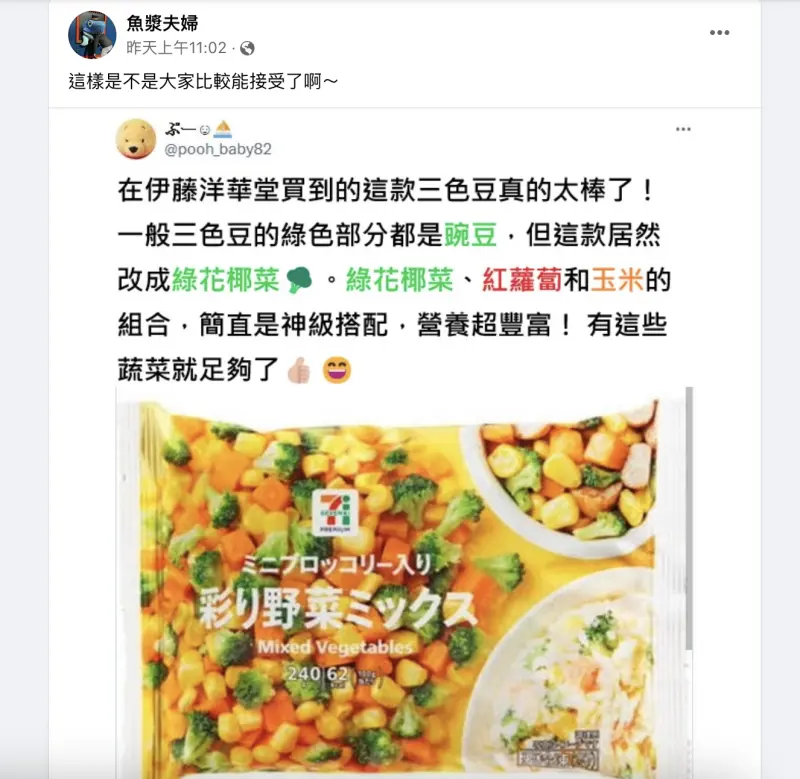Open post options three-dot menu at top
Image resolution: width=800 pixels, height=779 pixels.
(x=719, y=33)
